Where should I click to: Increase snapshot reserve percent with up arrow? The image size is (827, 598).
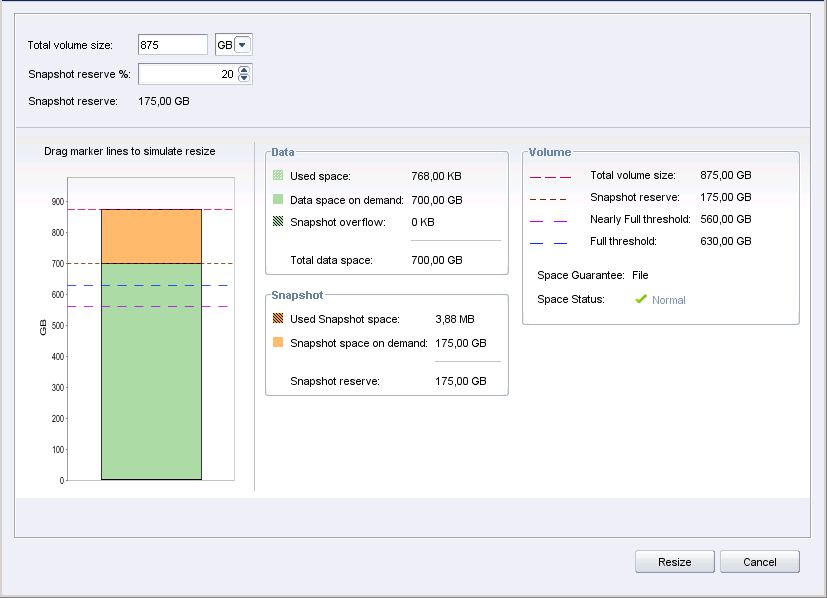pyautogui.click(x=245, y=69)
